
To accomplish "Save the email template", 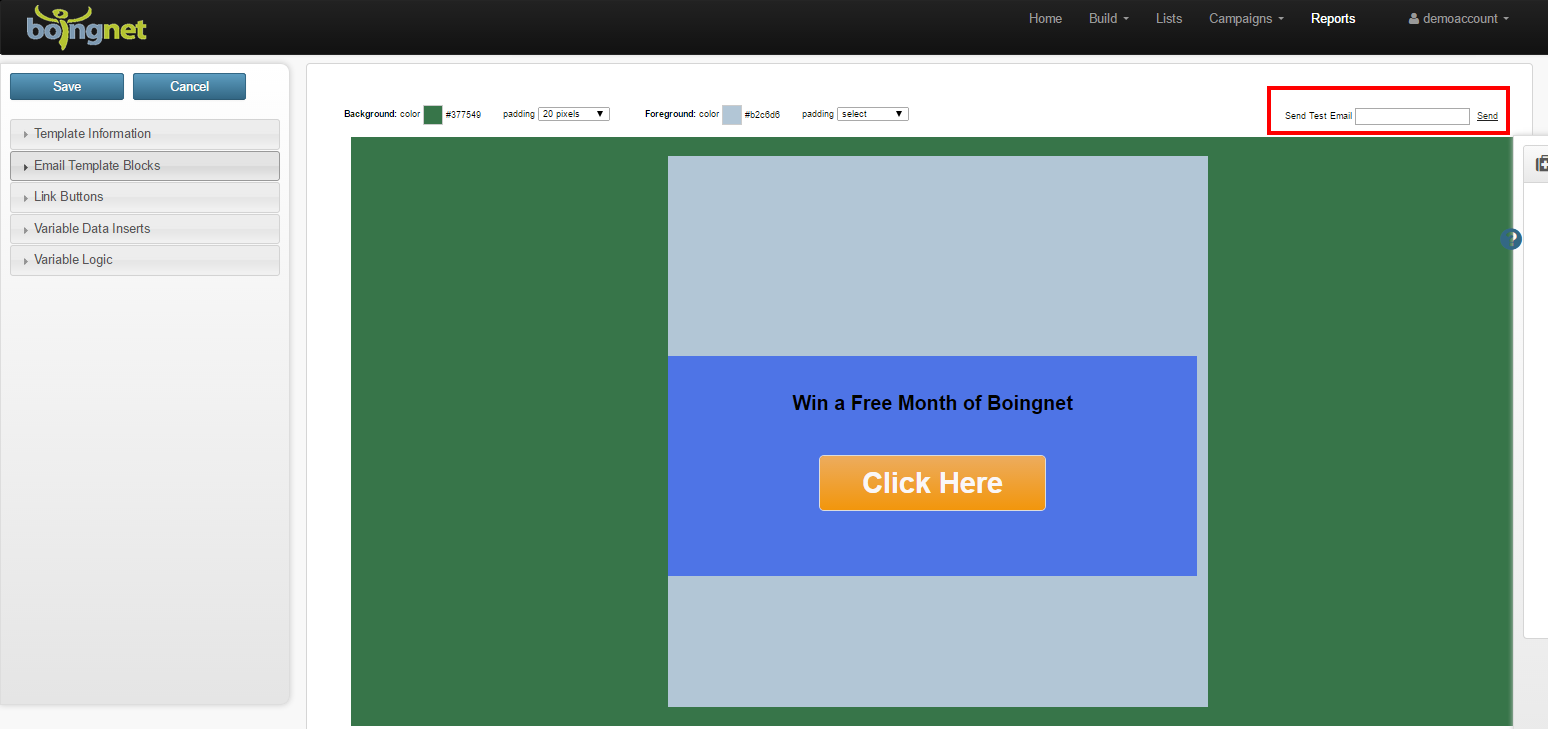I will (67, 87).
